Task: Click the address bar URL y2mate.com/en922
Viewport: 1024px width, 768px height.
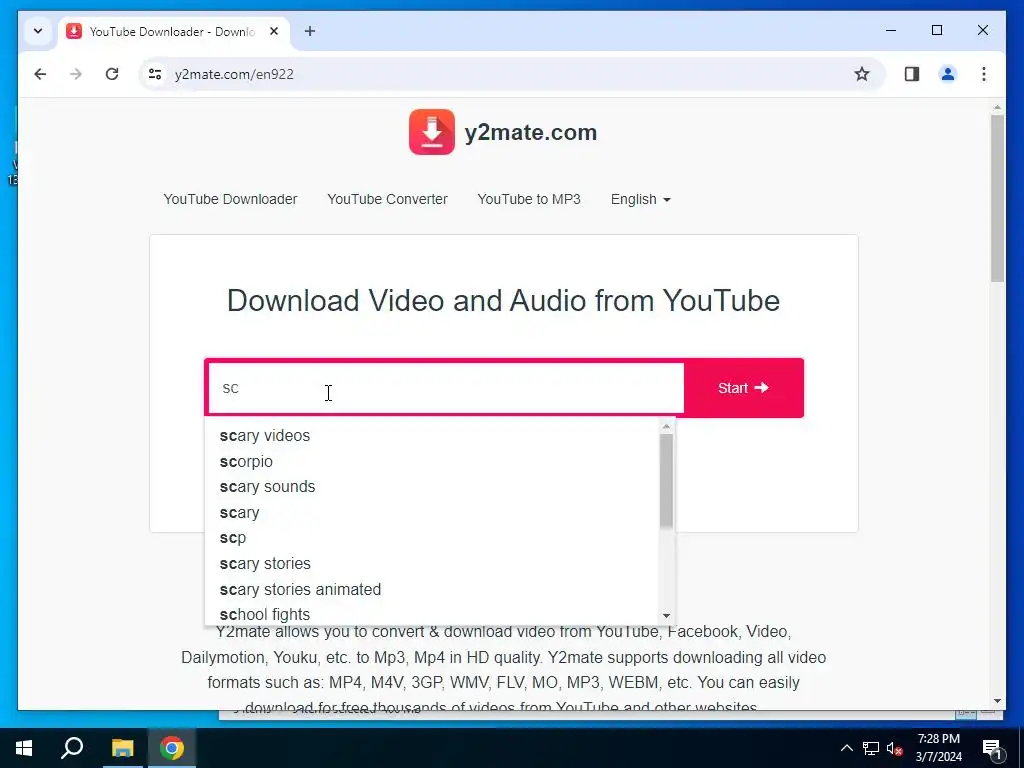Action: point(234,74)
